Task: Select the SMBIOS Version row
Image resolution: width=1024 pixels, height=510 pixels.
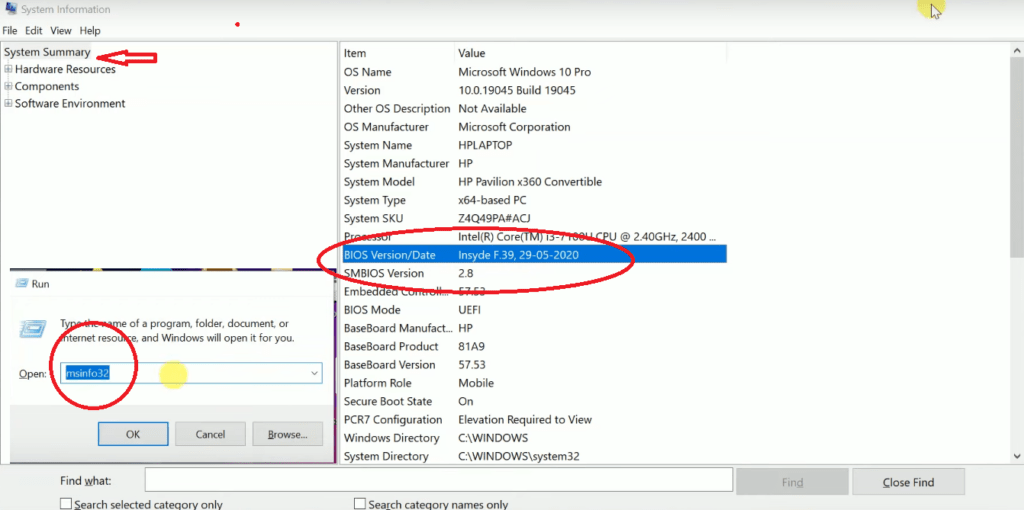Action: tap(534, 273)
